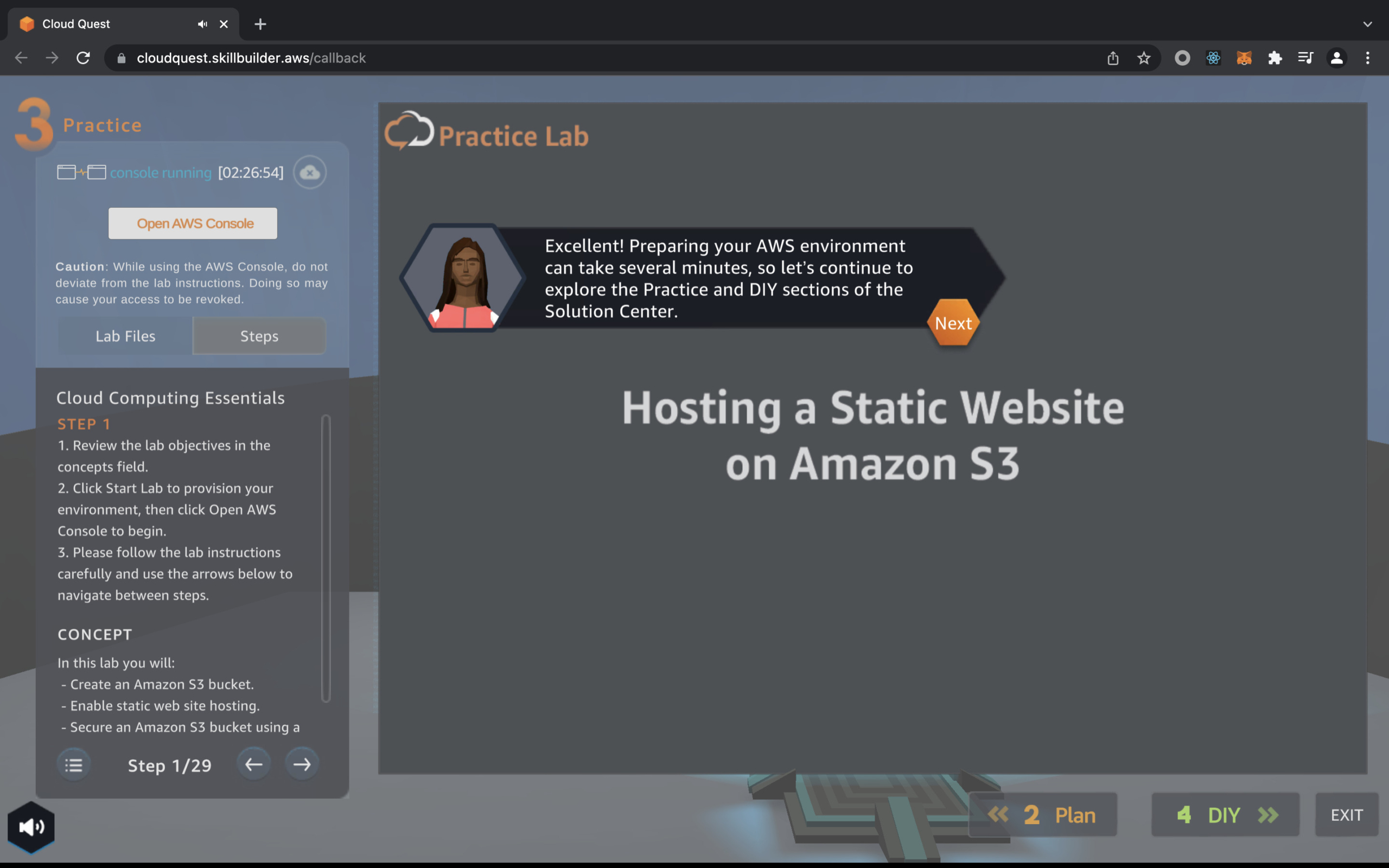Viewport: 1389px width, 868px height.
Task: Click the steps panel scrollbar
Action: [x=326, y=558]
